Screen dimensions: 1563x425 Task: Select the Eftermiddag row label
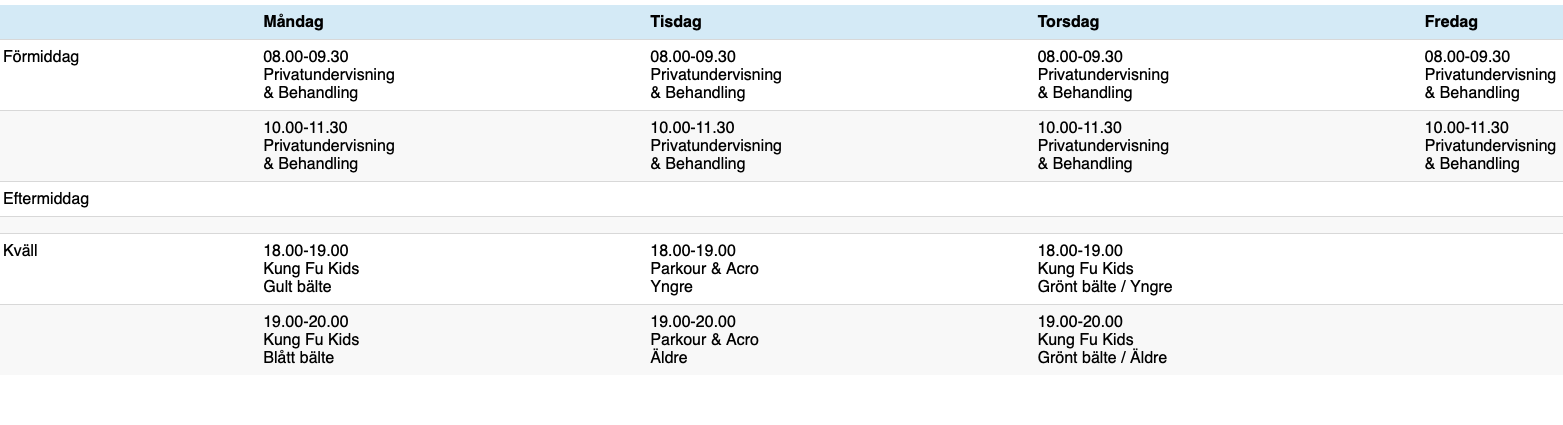46,199
